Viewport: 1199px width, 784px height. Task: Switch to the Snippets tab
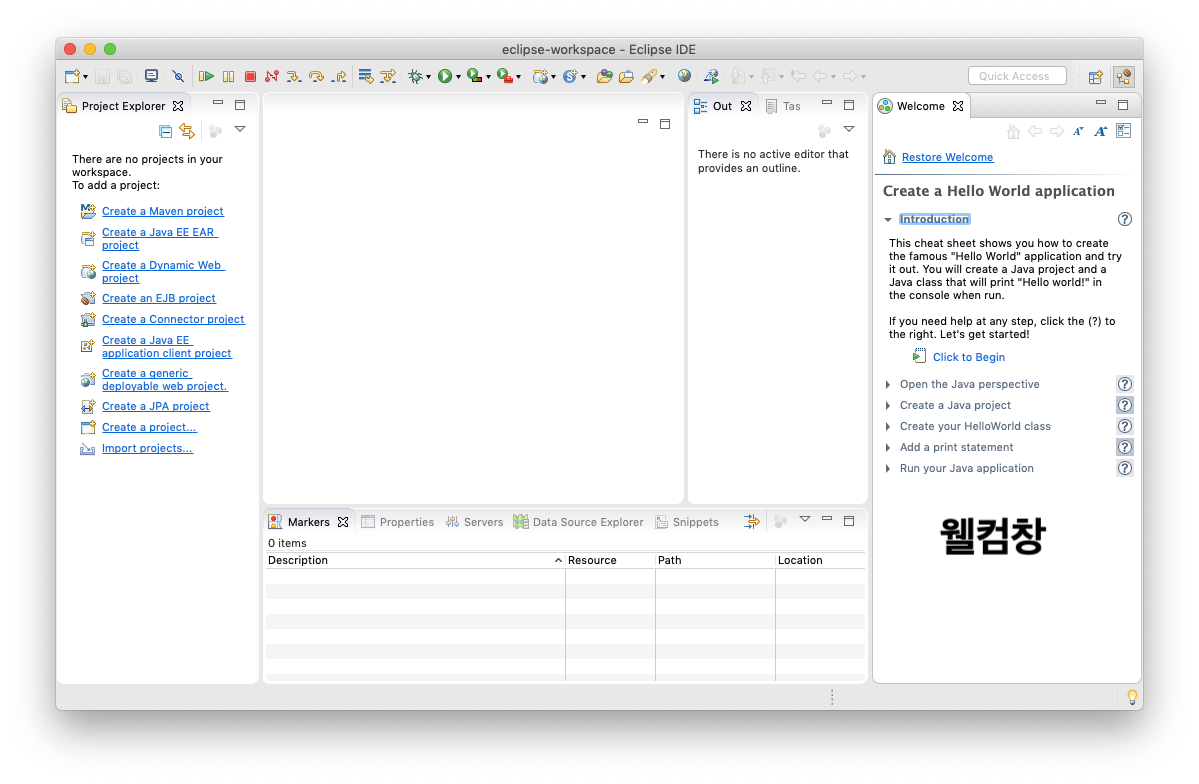click(687, 522)
